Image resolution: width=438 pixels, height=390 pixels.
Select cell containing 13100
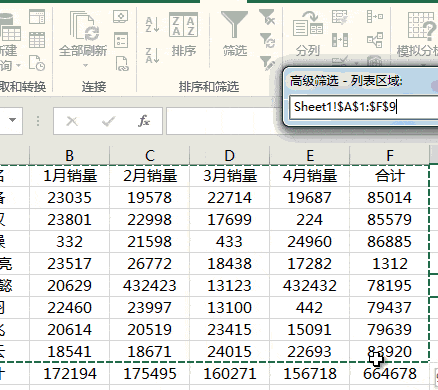tap(229, 308)
